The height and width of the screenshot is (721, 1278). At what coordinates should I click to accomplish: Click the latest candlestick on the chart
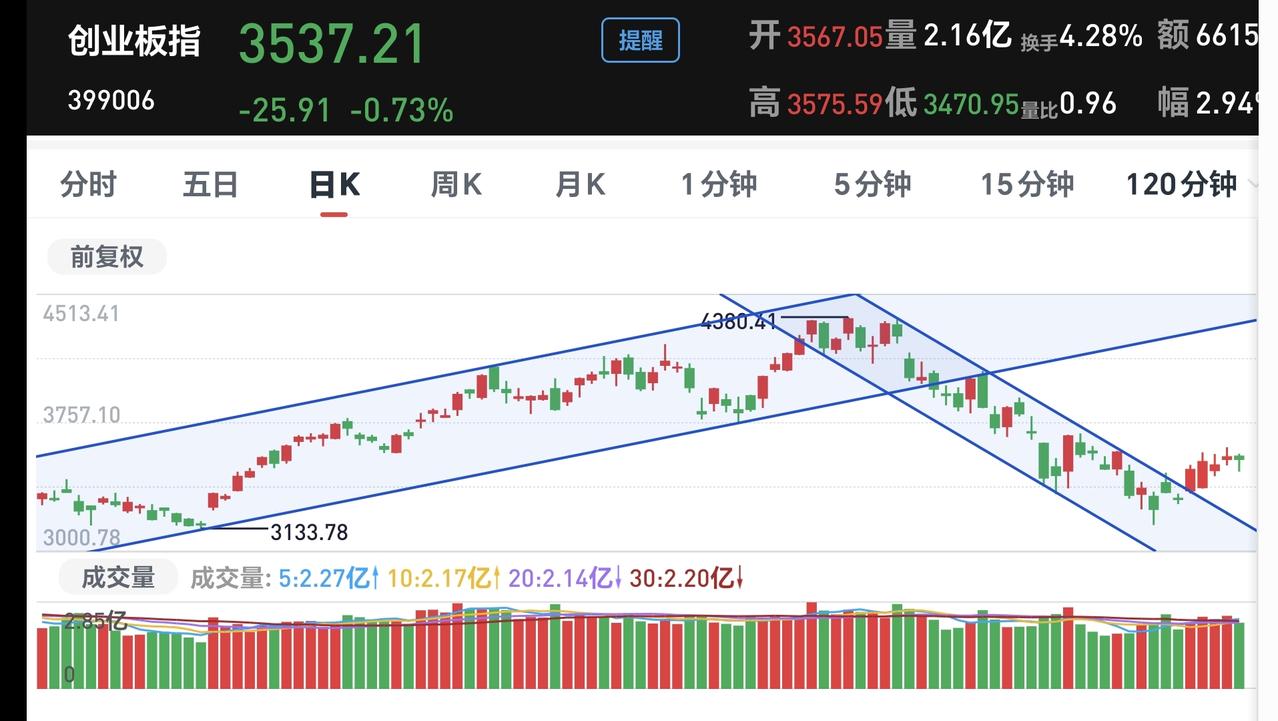pos(1239,460)
